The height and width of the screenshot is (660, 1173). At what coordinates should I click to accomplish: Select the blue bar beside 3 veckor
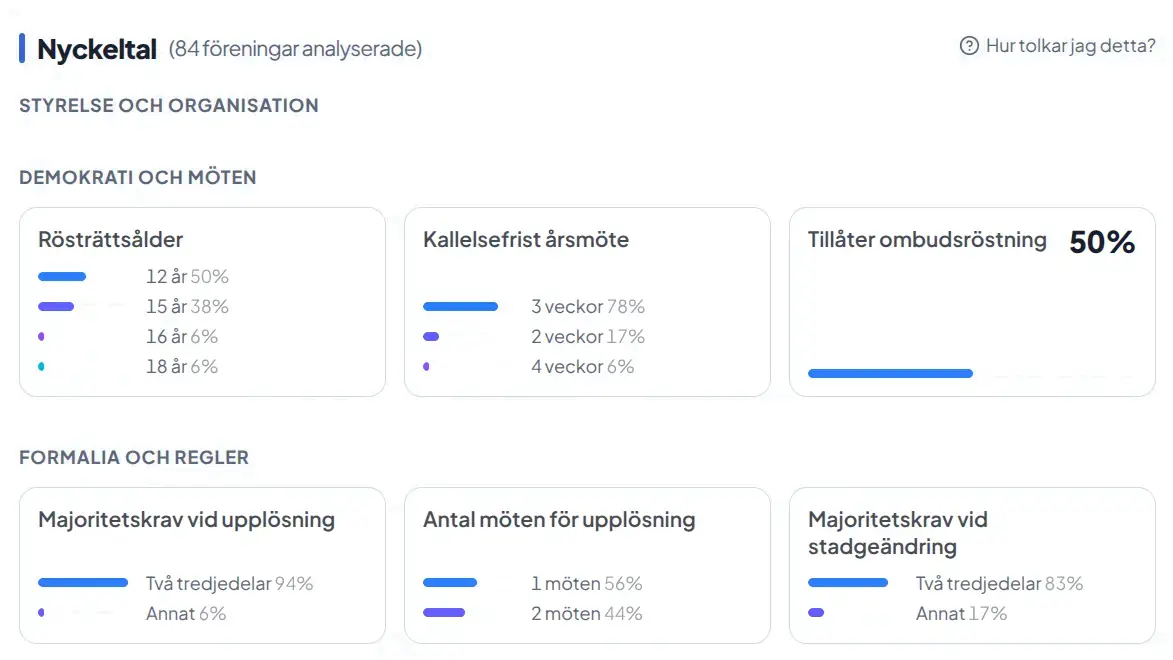click(x=461, y=306)
